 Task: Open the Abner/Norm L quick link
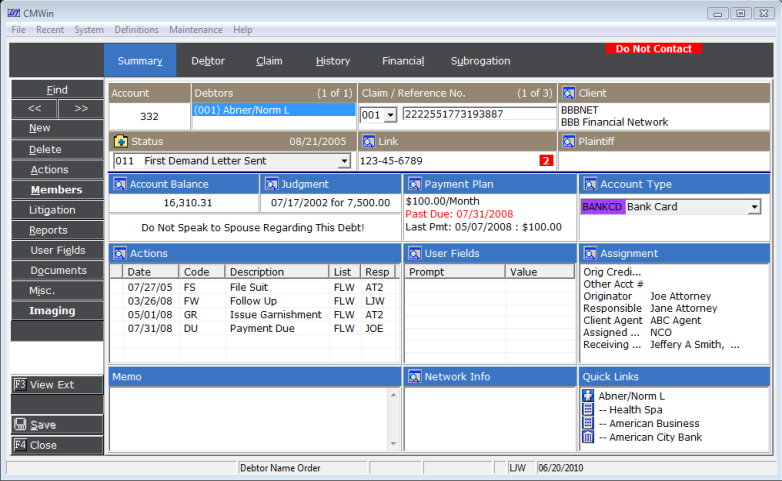[631, 396]
